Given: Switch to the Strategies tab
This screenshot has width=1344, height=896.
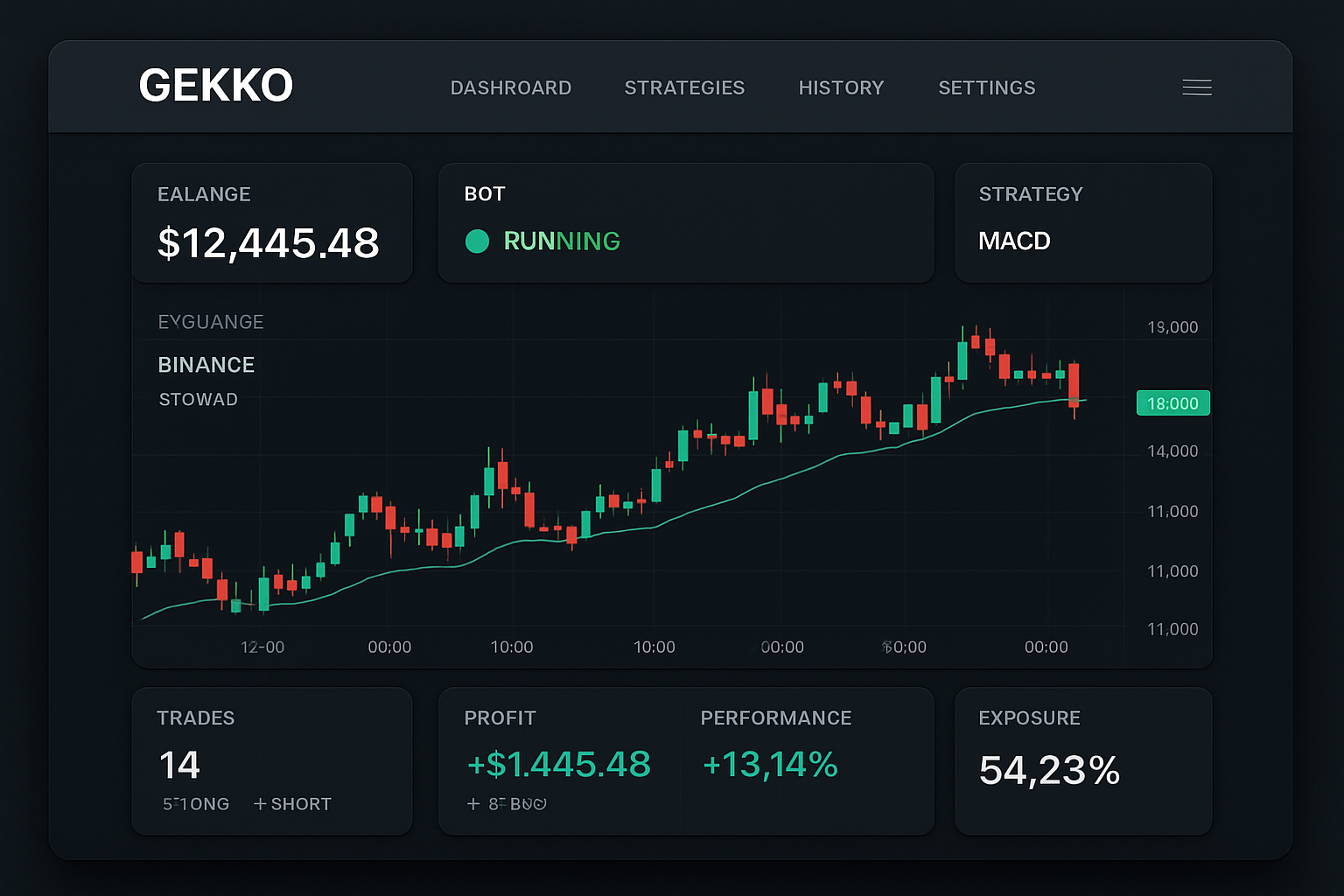Looking at the screenshot, I should [684, 87].
